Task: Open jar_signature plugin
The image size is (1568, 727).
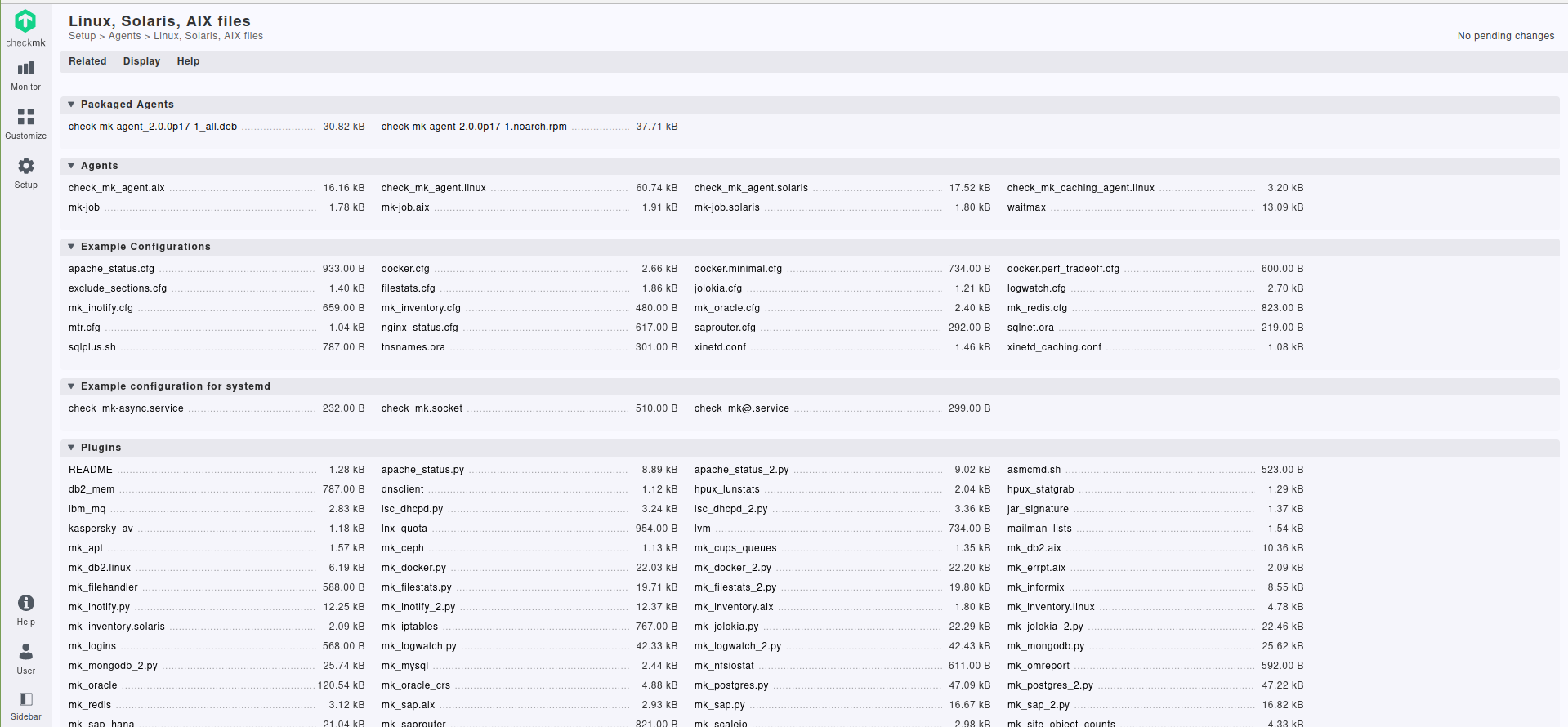Action: coord(1038,509)
